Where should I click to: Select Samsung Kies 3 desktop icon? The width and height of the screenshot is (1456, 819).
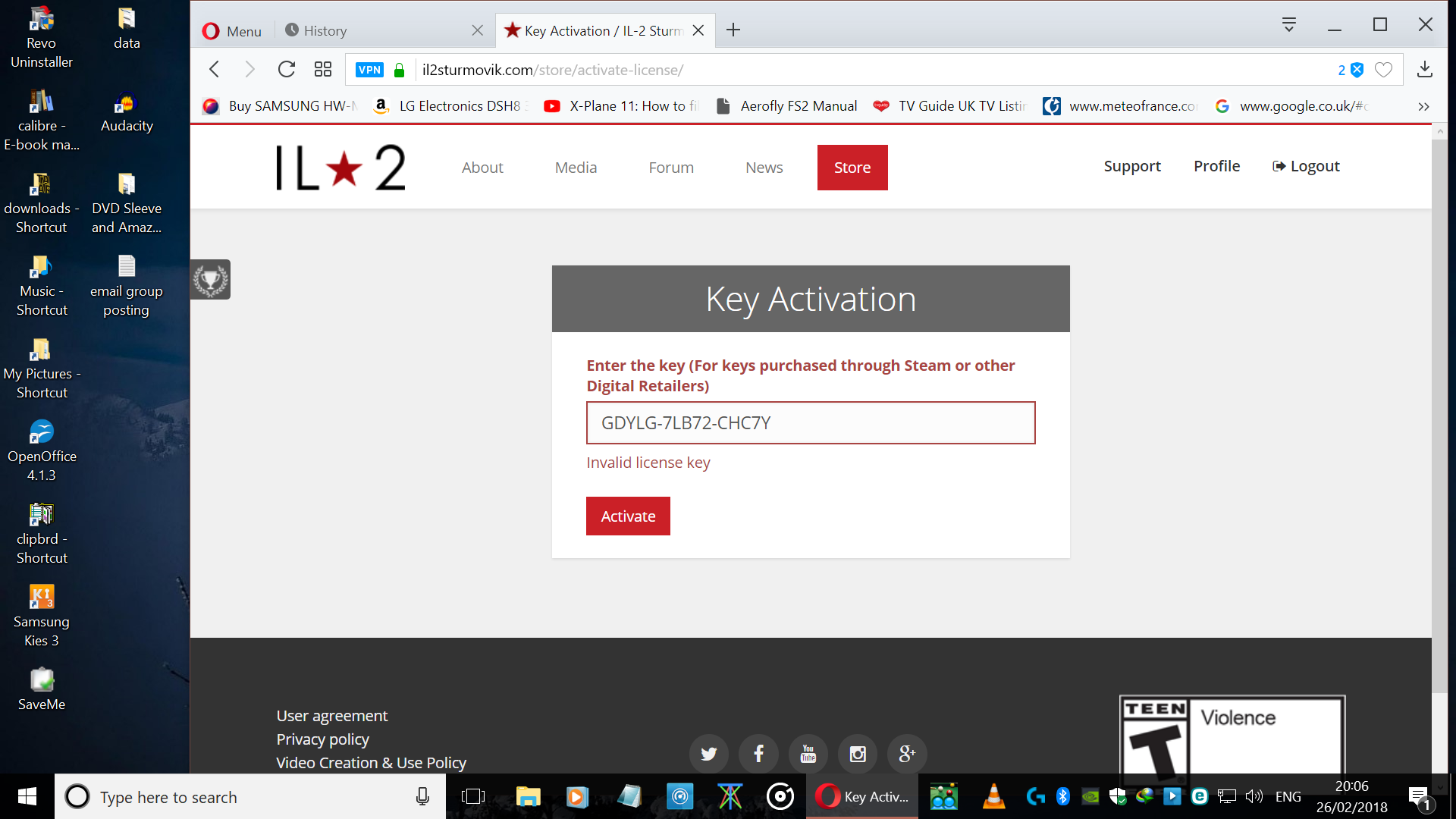pyautogui.click(x=42, y=616)
